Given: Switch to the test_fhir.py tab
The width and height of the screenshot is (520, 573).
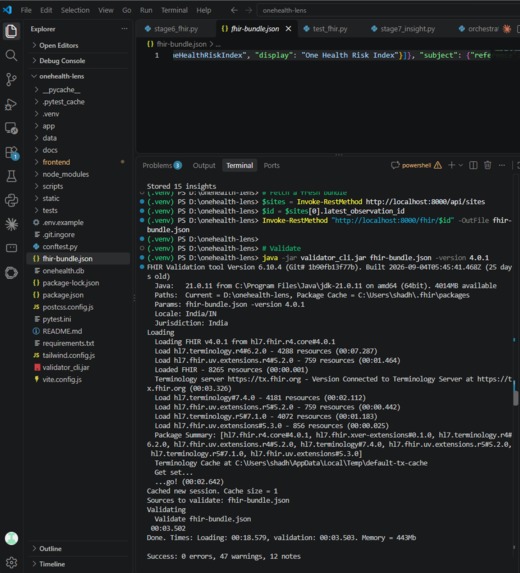Looking at the screenshot, I should coord(329,29).
